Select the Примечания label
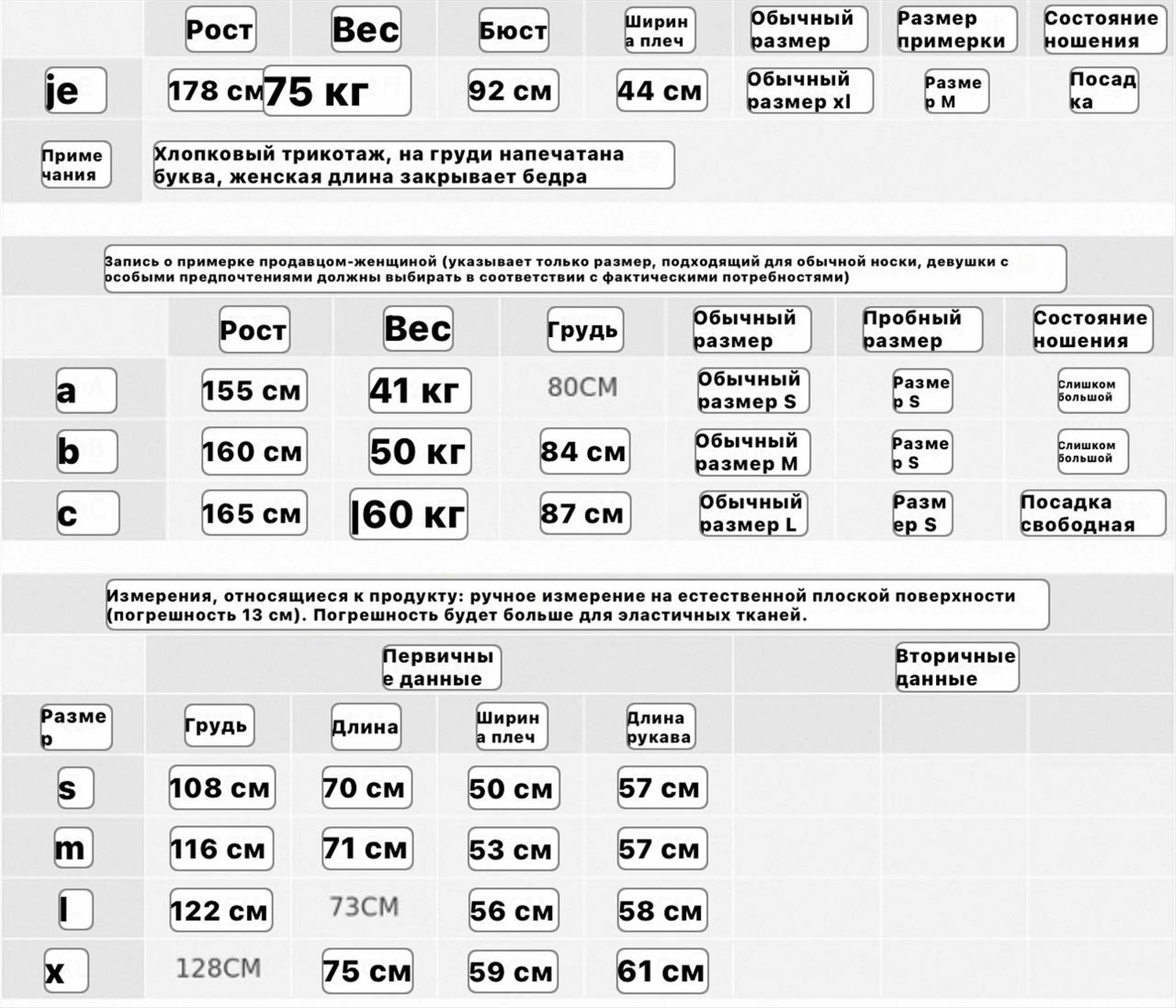 coord(75,165)
